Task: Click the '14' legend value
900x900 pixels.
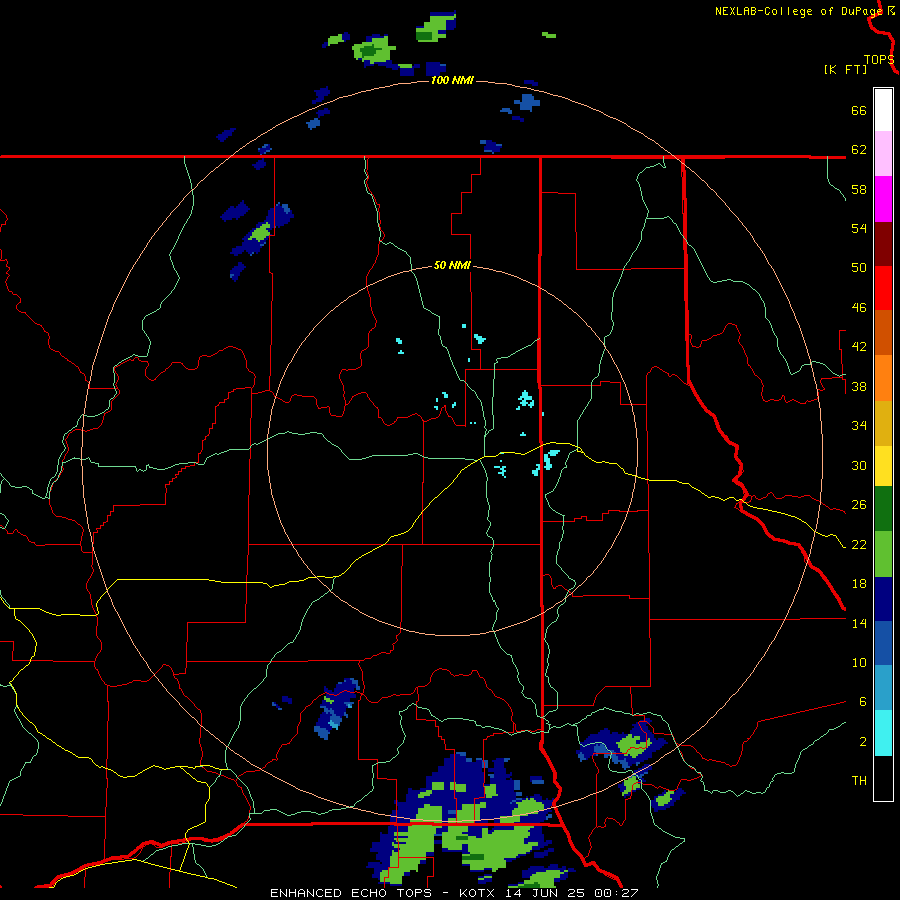Action: [859, 623]
